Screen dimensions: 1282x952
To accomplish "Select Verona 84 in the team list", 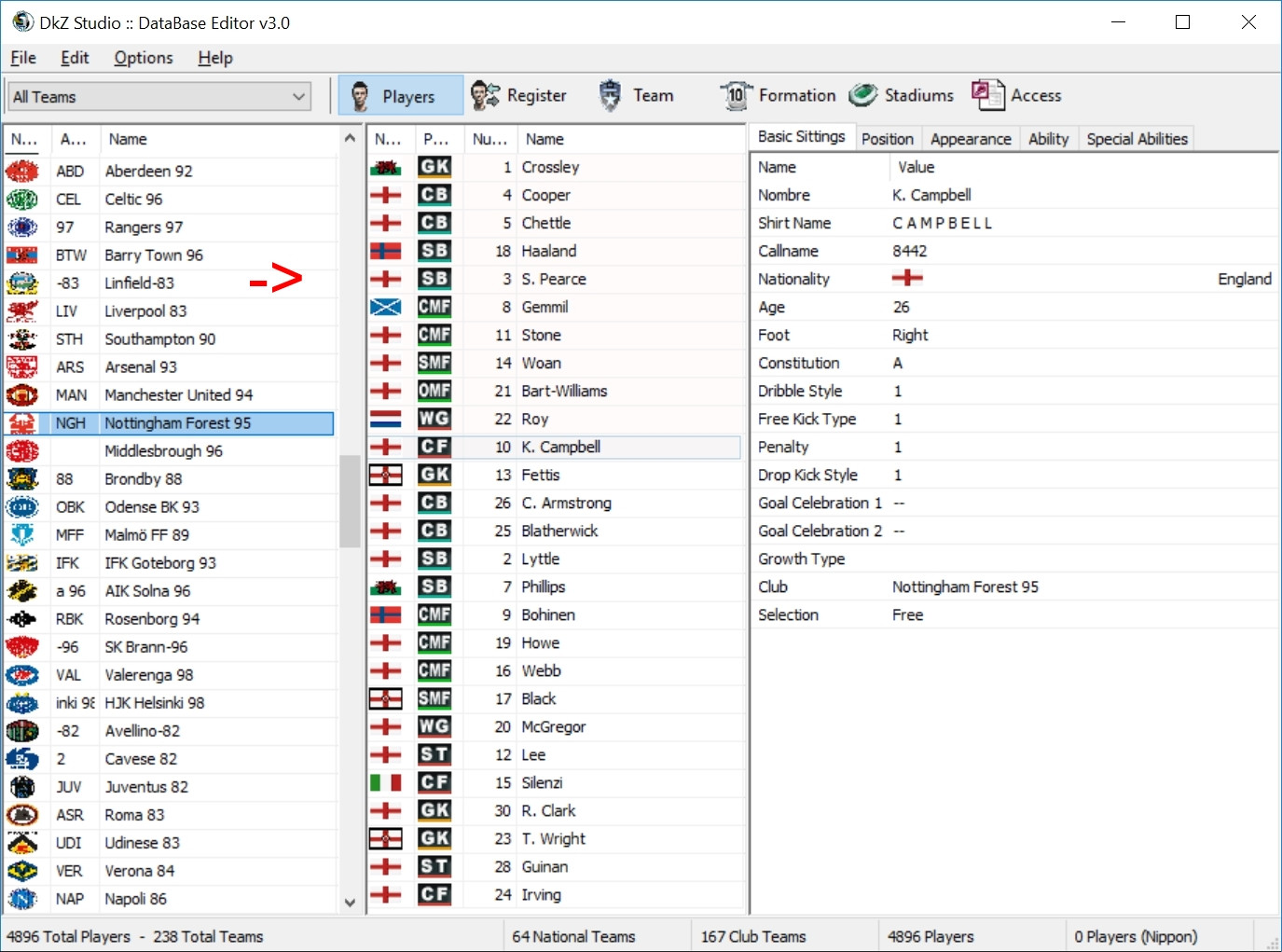I will click(x=169, y=871).
